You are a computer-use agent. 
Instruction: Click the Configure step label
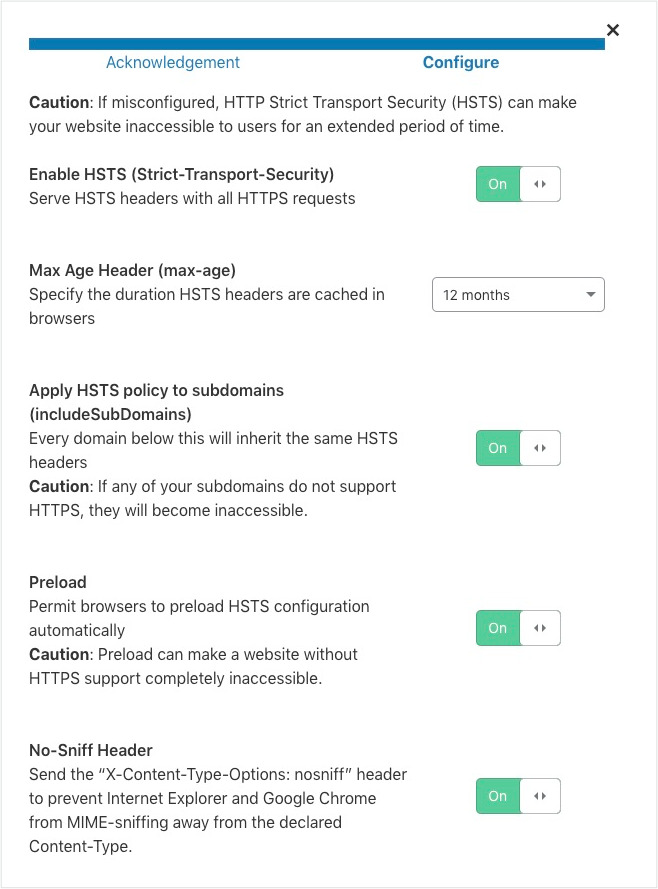(x=460, y=62)
